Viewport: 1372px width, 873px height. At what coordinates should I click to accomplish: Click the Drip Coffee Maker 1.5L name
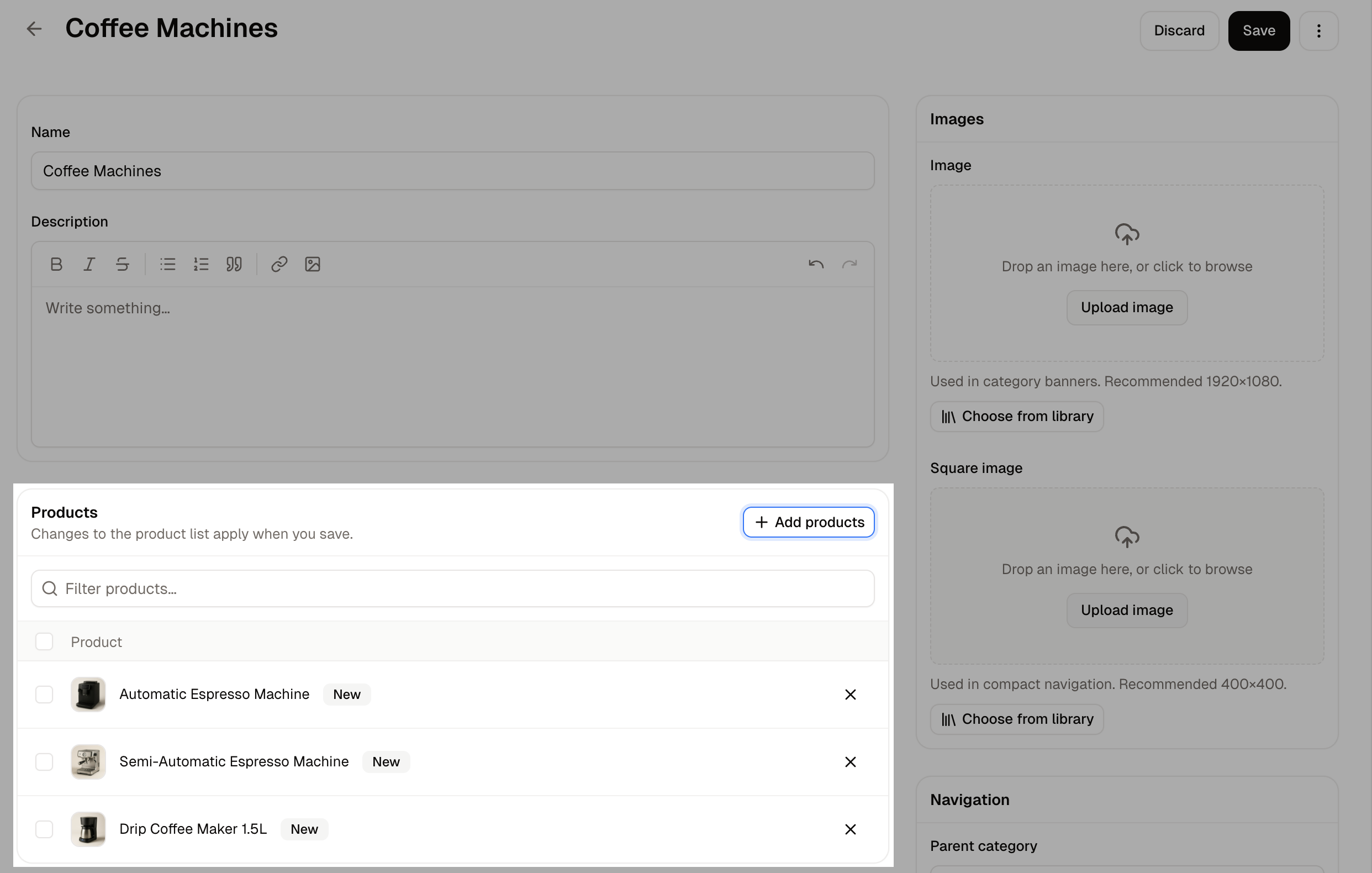(x=193, y=829)
